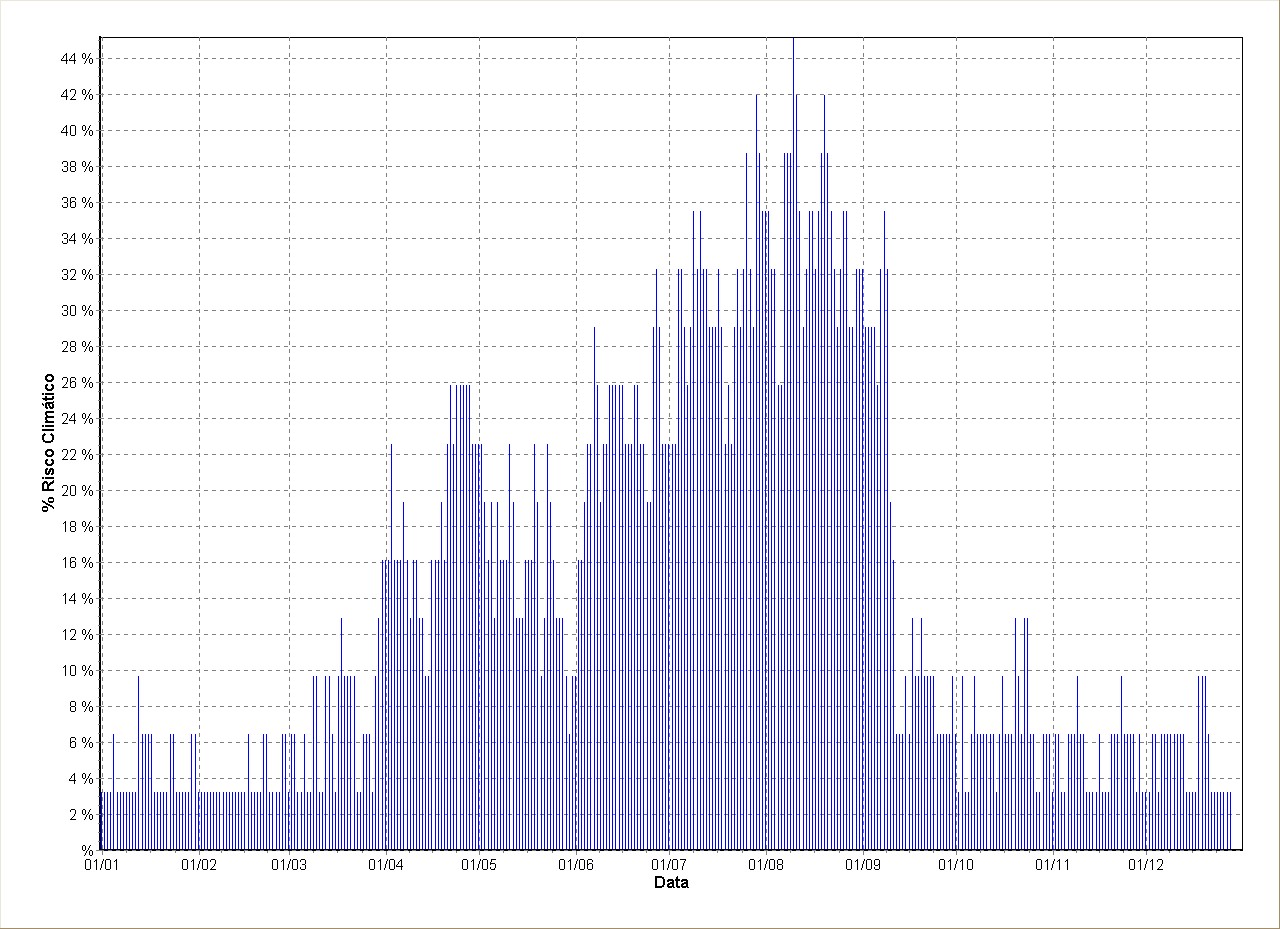Select the '30 %' y-axis tick label
Image resolution: width=1280 pixels, height=929 pixels.
pyautogui.click(x=77, y=311)
